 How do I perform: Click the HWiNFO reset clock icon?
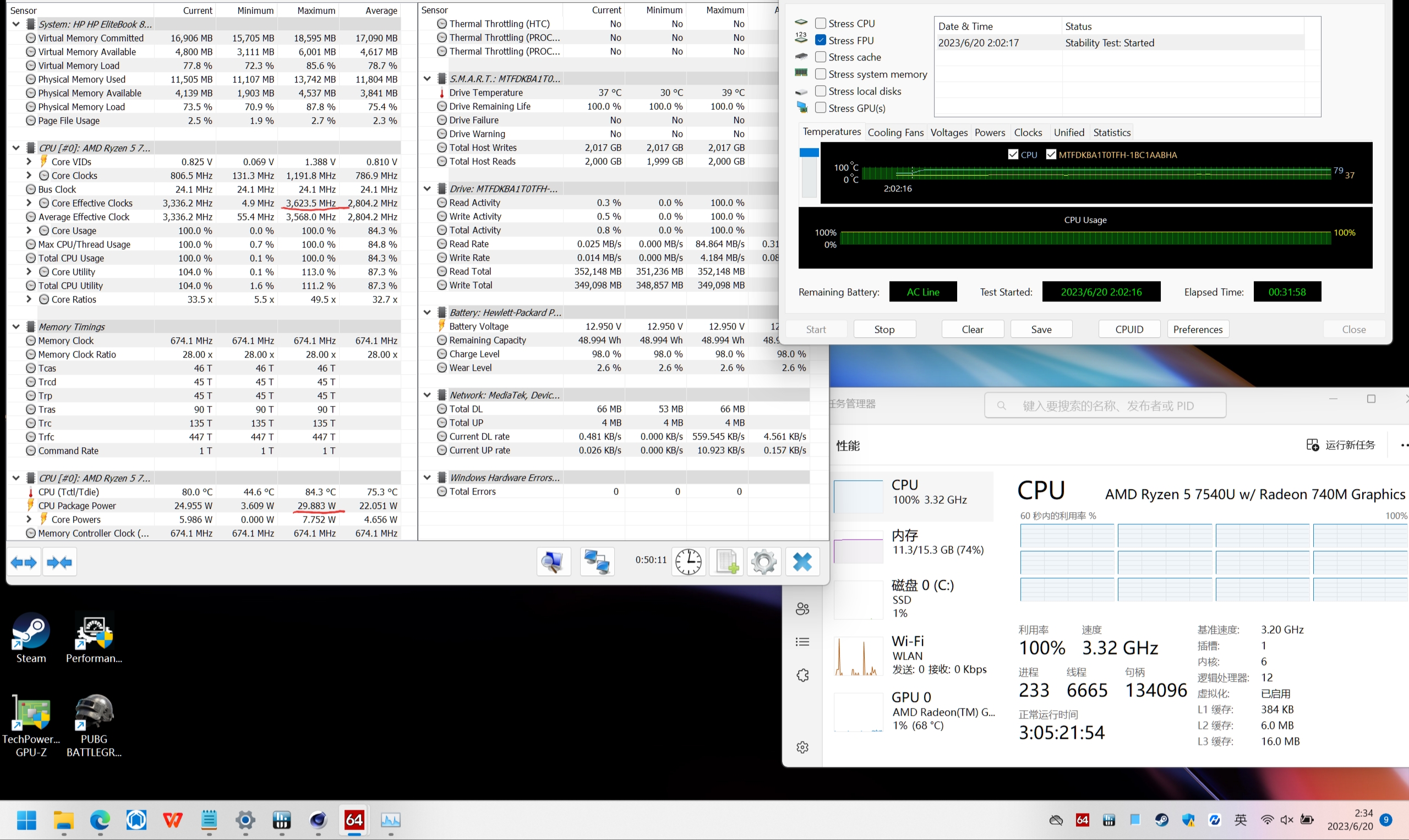point(688,562)
